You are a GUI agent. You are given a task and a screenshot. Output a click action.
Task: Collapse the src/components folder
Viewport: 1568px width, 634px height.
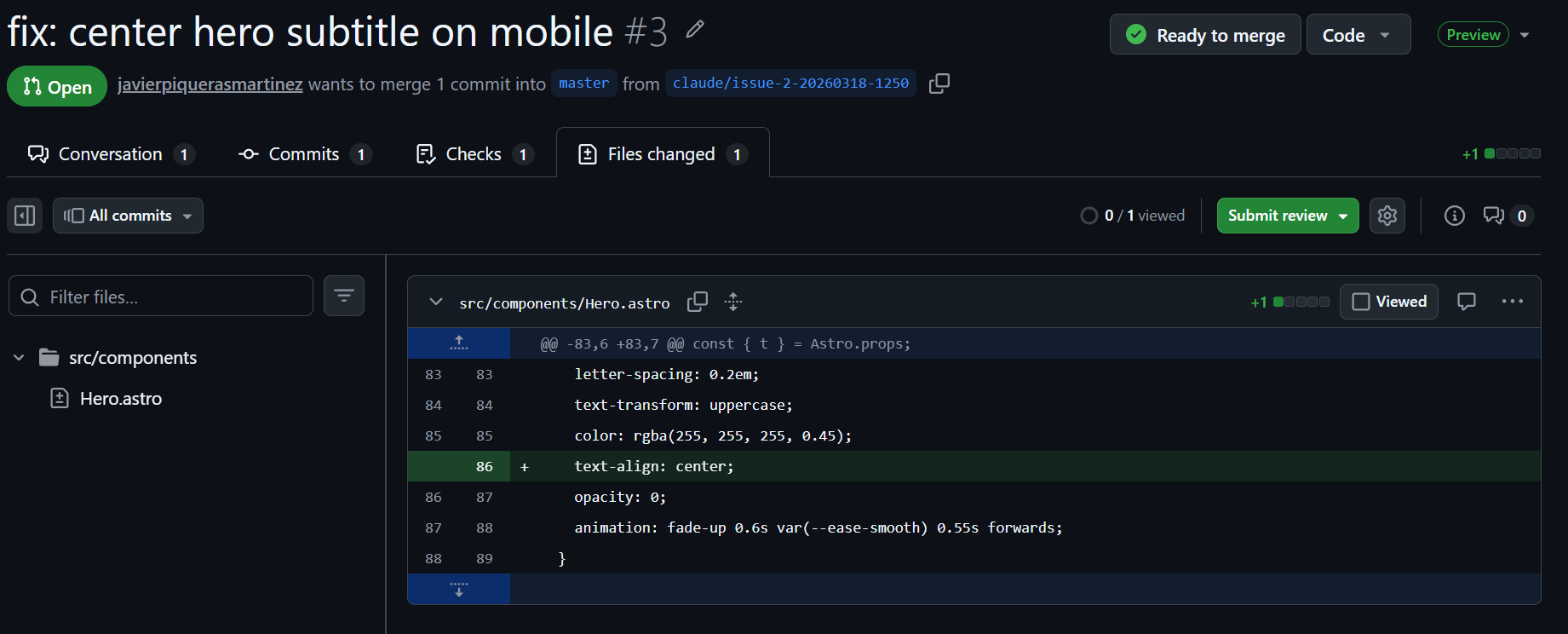[19, 358]
